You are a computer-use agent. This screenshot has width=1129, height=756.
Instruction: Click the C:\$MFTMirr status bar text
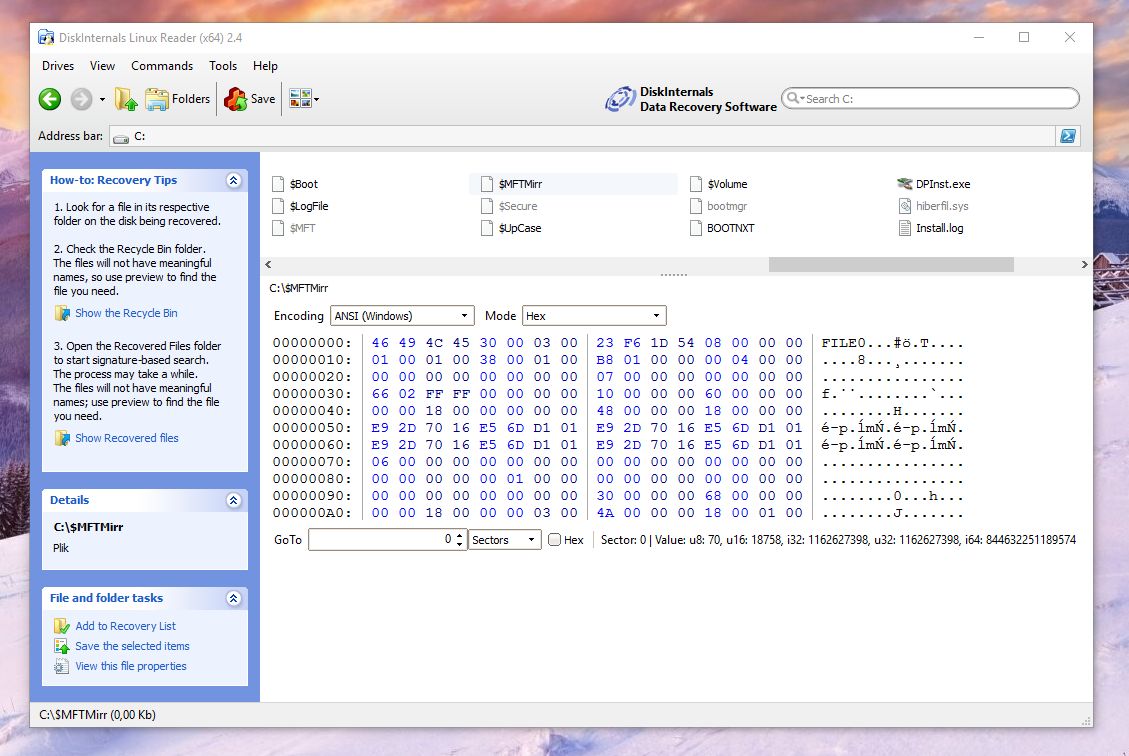97,715
